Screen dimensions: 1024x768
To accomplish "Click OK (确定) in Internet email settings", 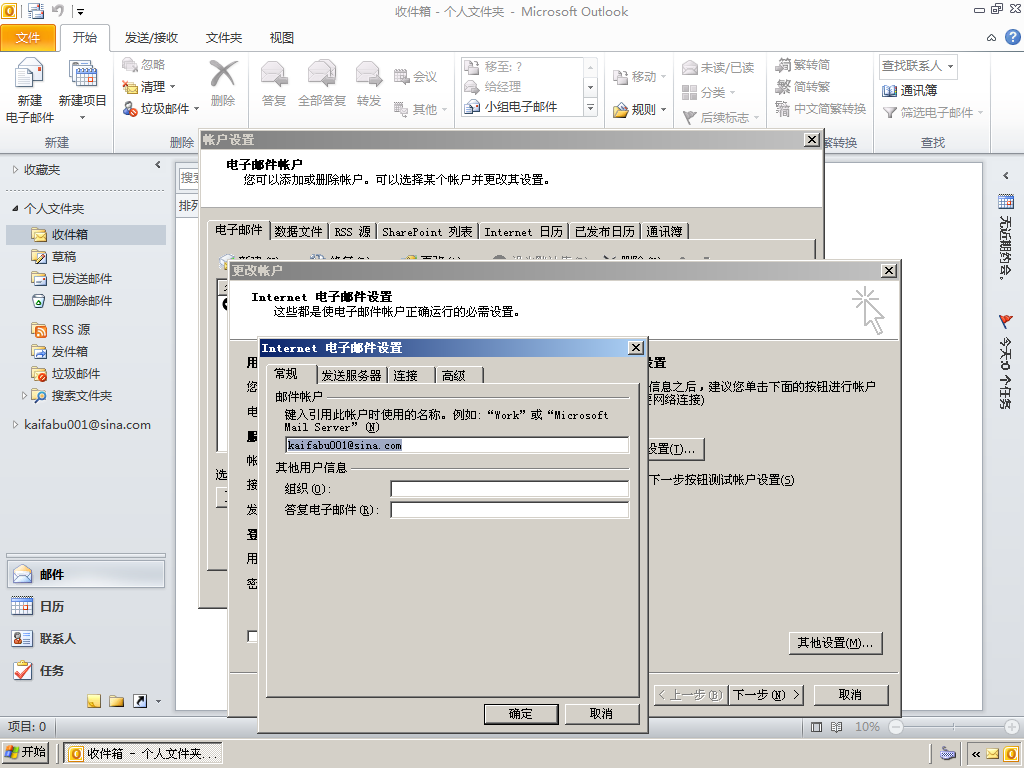I will (520, 714).
